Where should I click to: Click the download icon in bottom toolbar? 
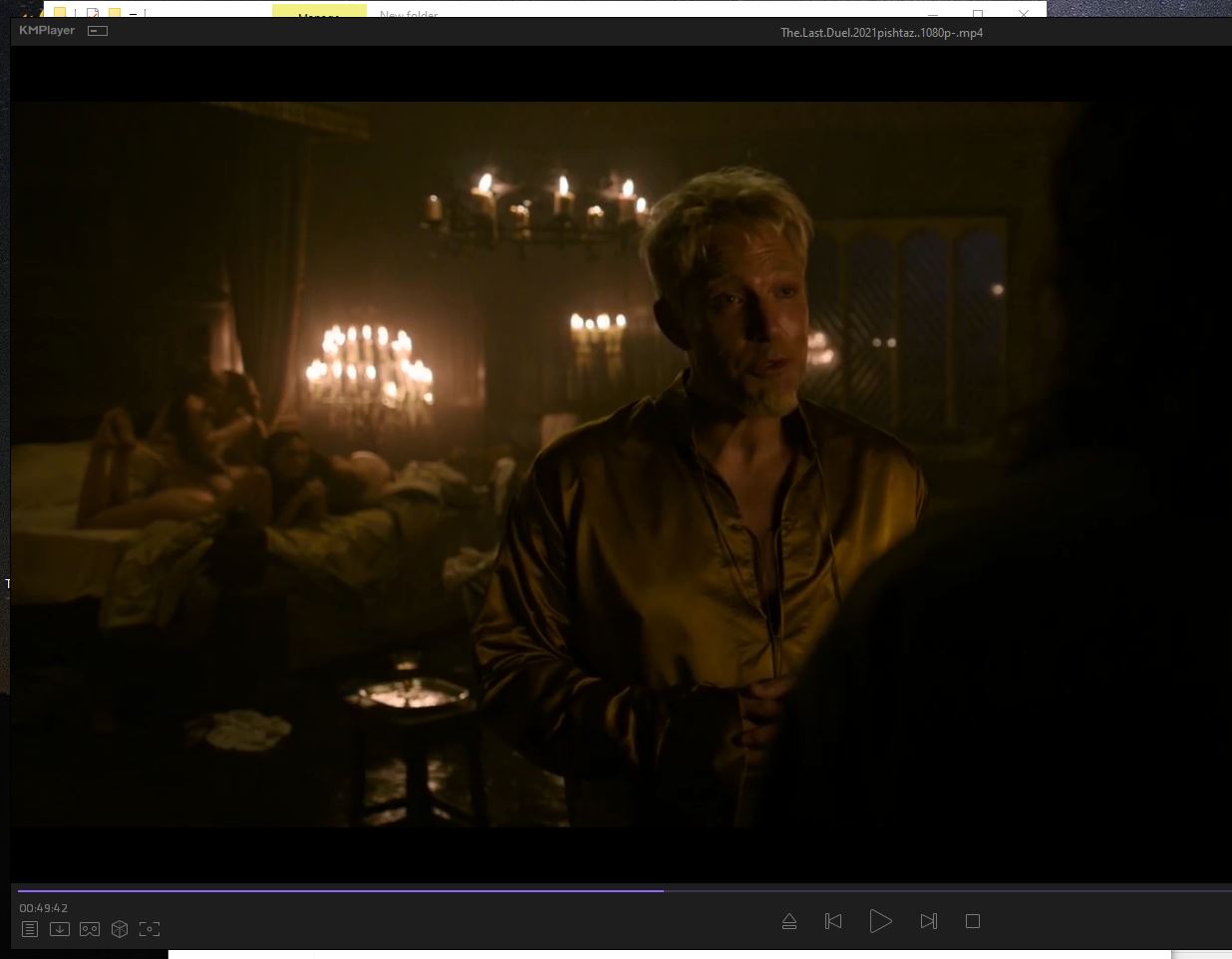[x=60, y=929]
